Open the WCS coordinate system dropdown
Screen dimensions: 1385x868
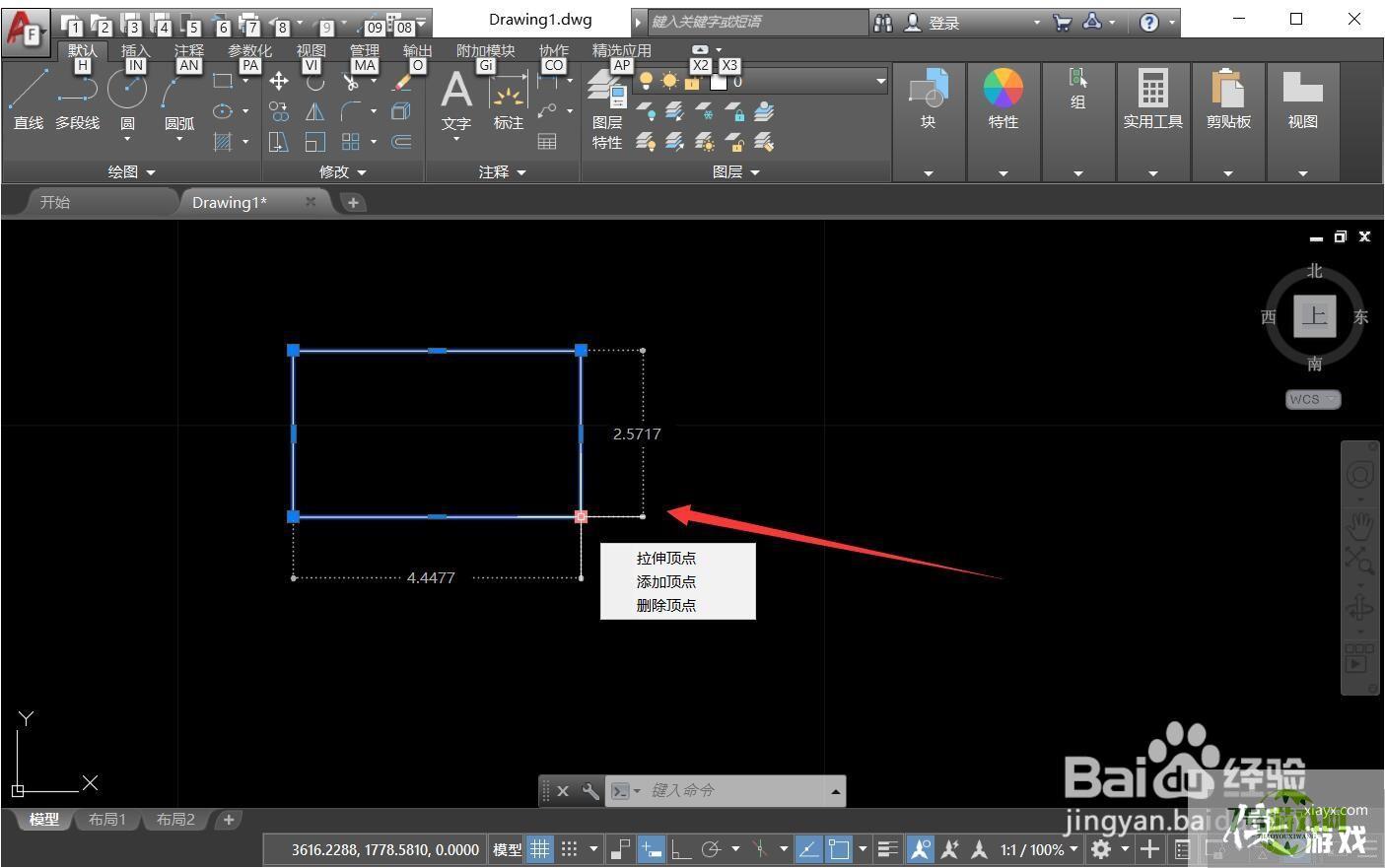click(x=1313, y=399)
